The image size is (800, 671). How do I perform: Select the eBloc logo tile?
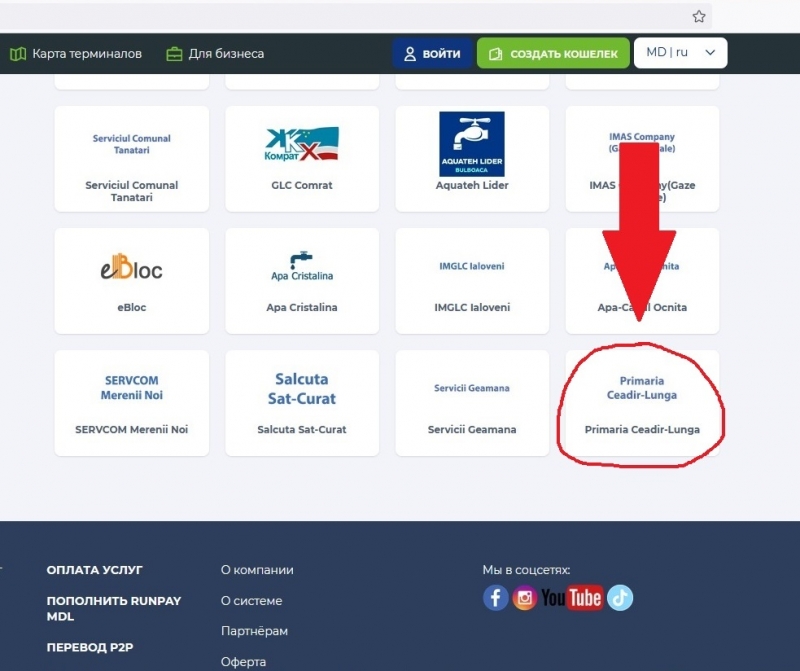tap(131, 280)
